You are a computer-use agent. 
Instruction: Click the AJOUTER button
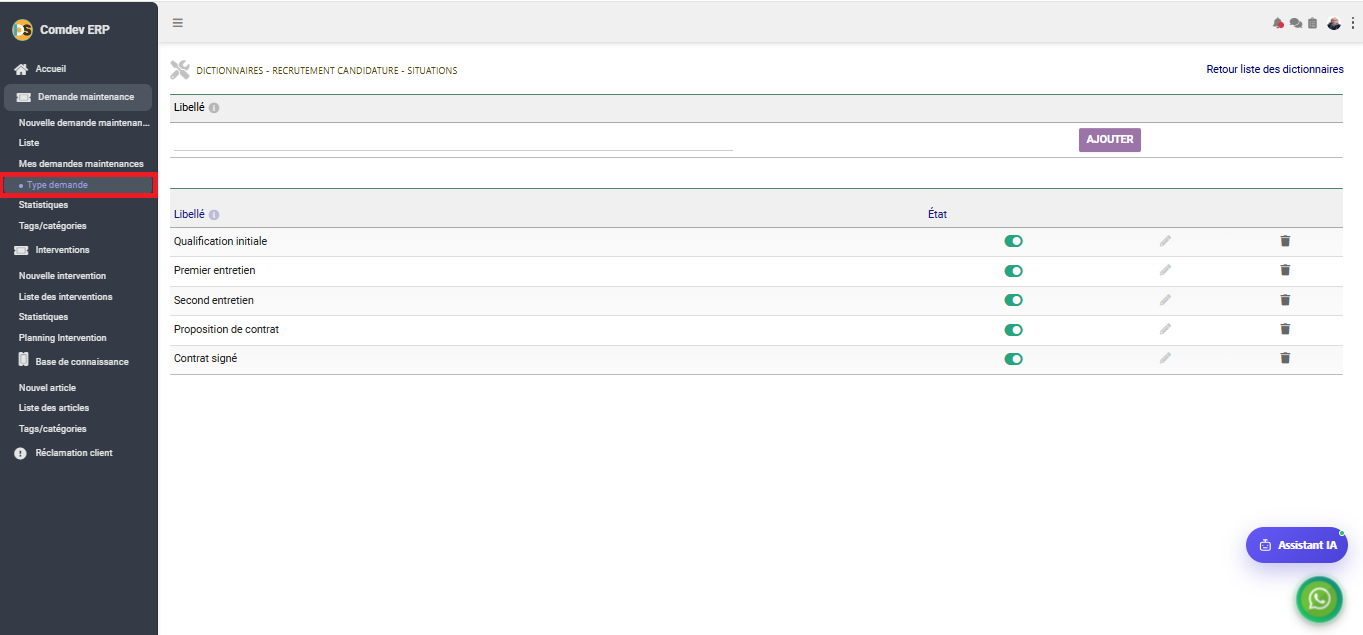(1110, 140)
